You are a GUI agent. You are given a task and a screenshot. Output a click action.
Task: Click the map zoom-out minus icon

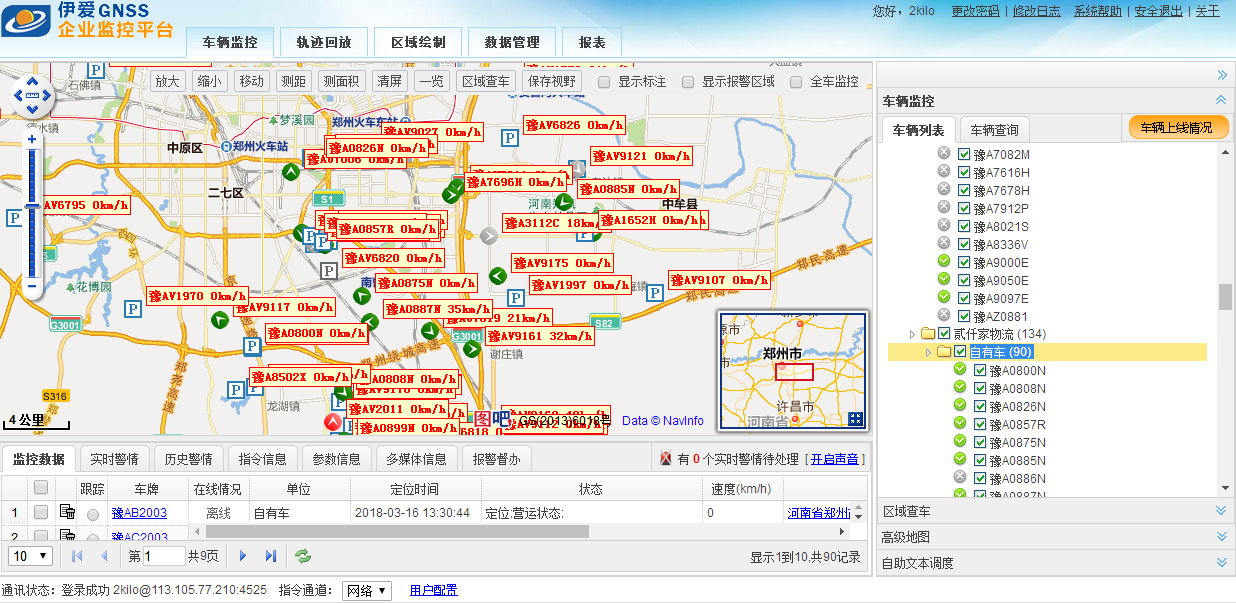pos(32,287)
